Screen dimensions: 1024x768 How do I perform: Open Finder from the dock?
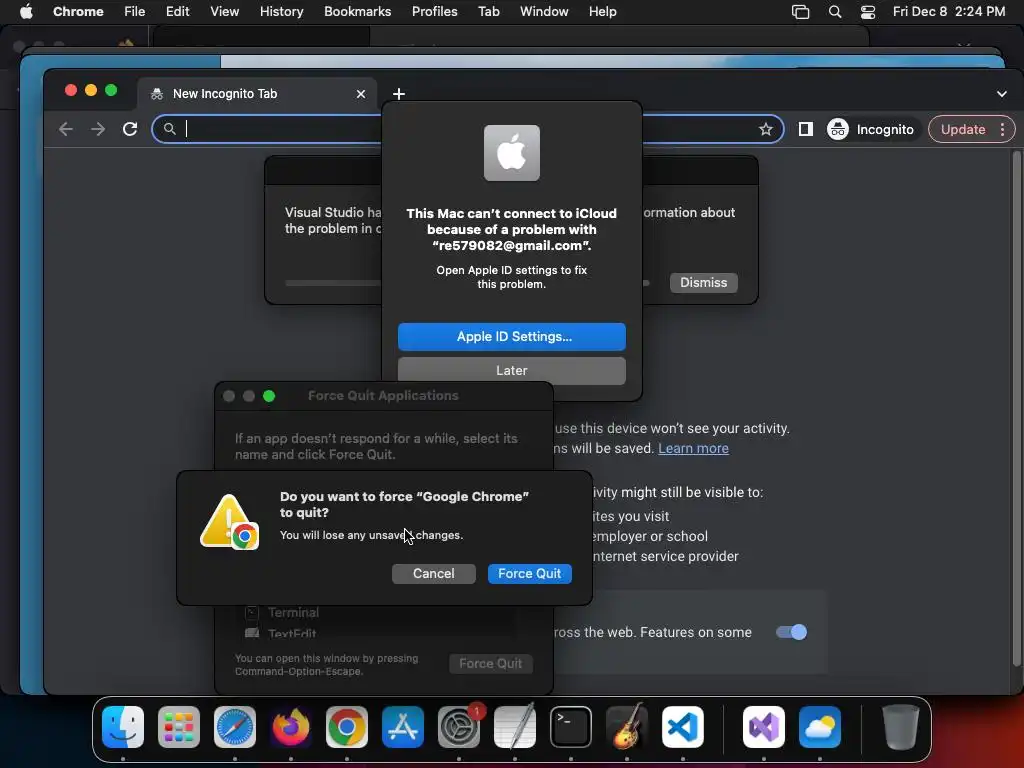coord(123,727)
